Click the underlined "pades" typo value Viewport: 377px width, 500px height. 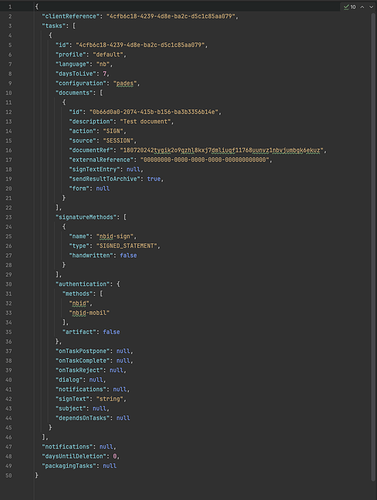pyautogui.click(x=125, y=84)
